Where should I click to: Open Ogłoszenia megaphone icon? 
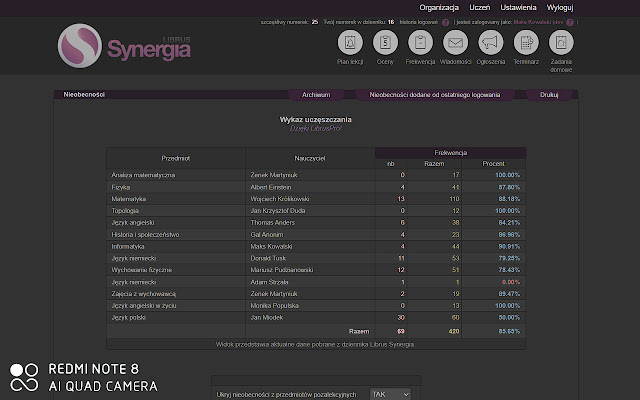coord(491,42)
